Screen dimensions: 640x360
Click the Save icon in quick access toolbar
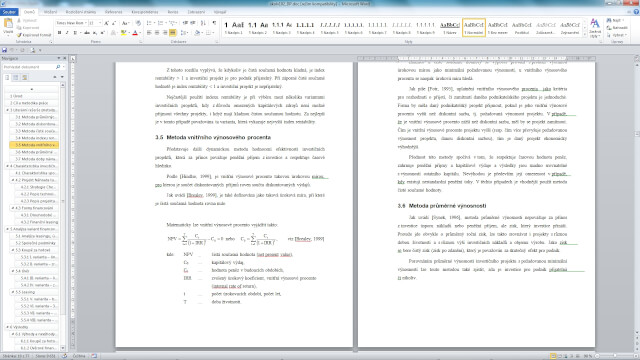click(4, 50)
